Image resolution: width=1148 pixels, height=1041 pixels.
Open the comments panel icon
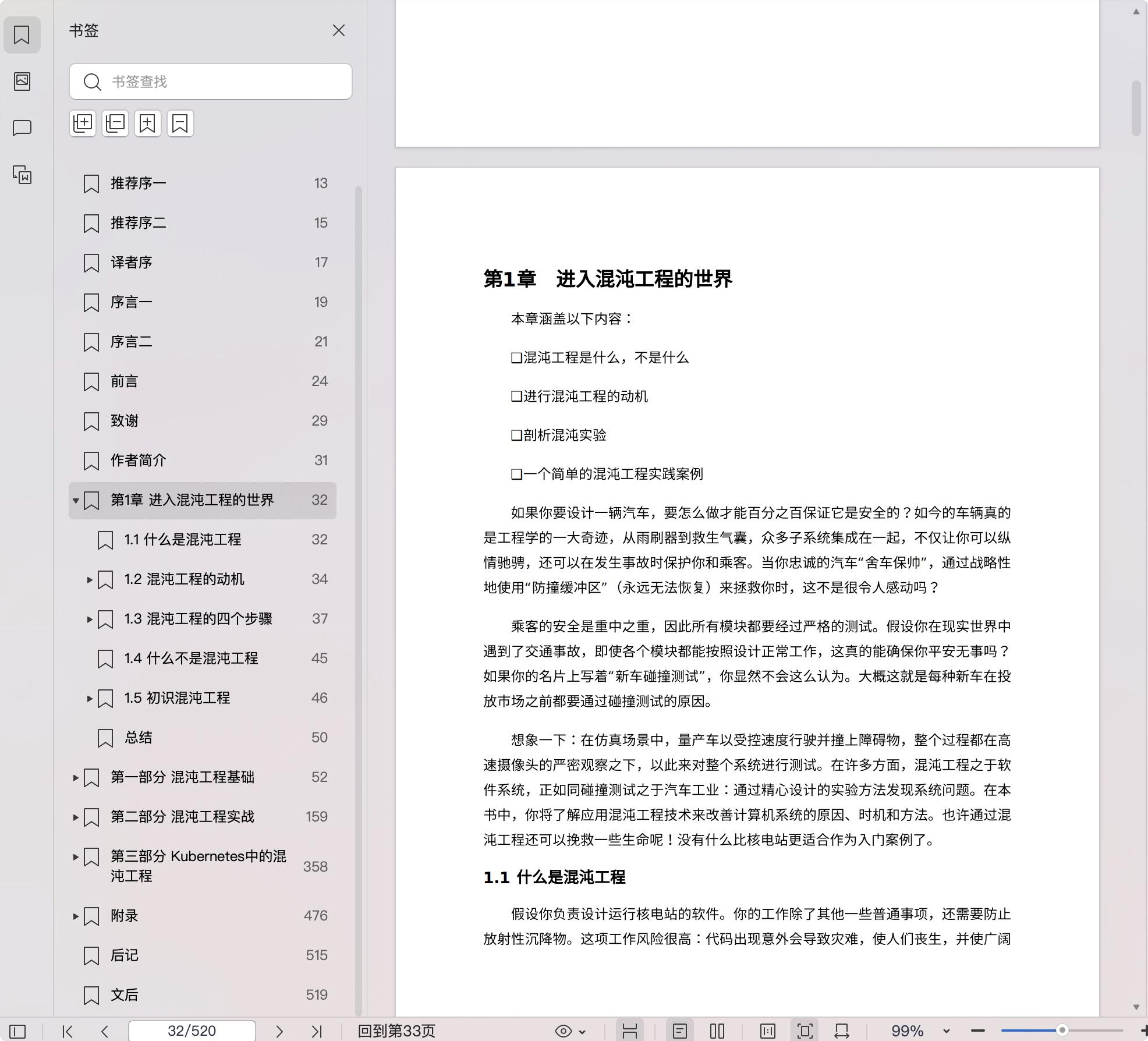point(22,128)
